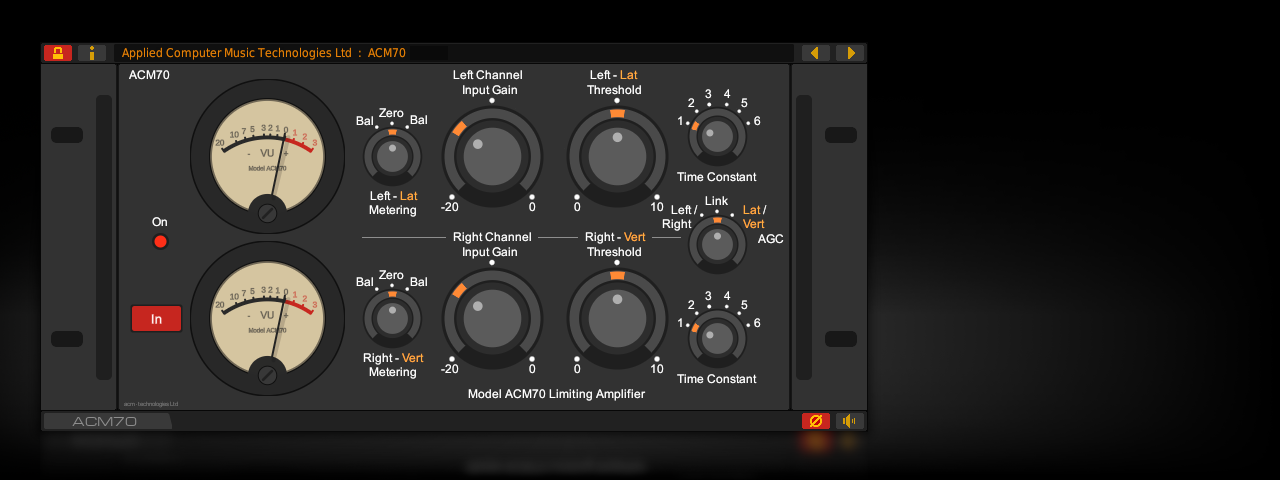This screenshot has width=1280, height=480.
Task: Click the upper Time Constant rotary switch
Action: coord(717,137)
